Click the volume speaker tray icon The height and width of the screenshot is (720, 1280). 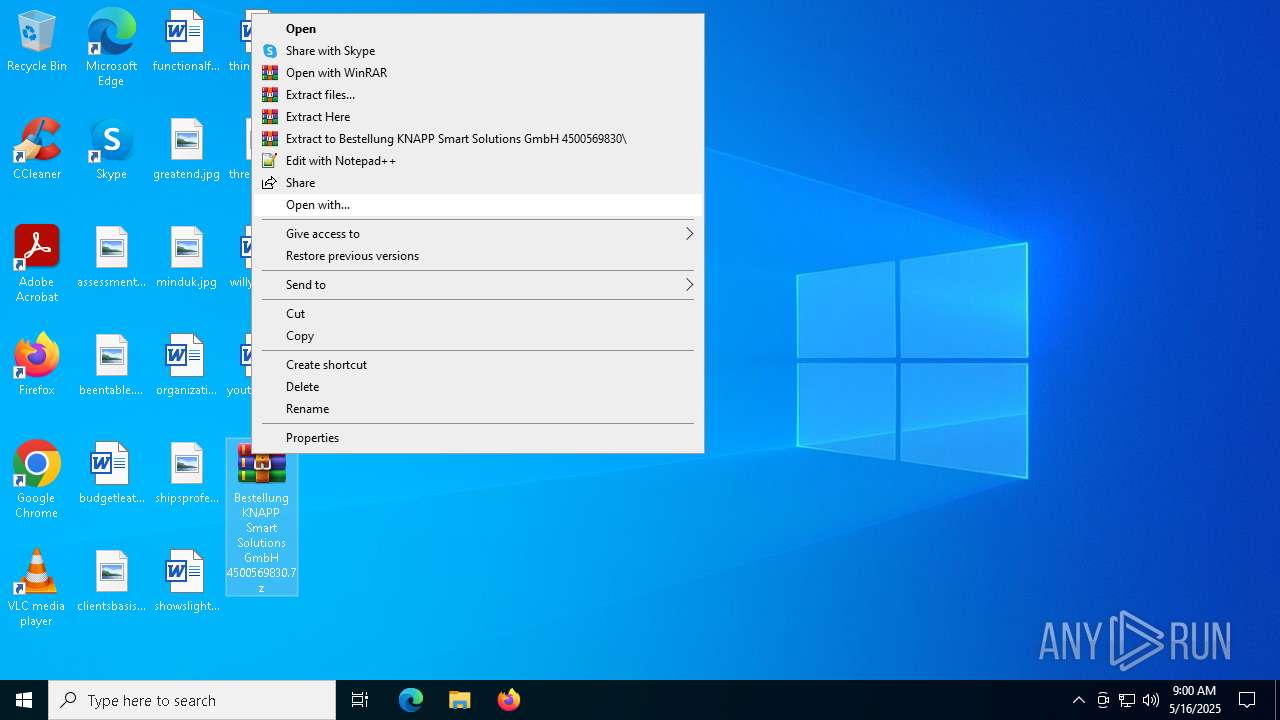pos(1151,700)
